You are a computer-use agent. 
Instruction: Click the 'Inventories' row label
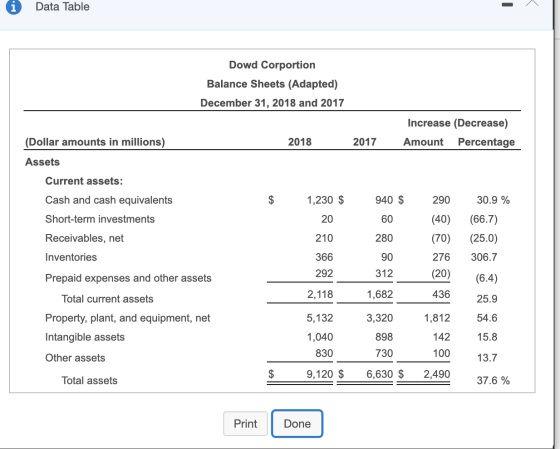[71, 257]
